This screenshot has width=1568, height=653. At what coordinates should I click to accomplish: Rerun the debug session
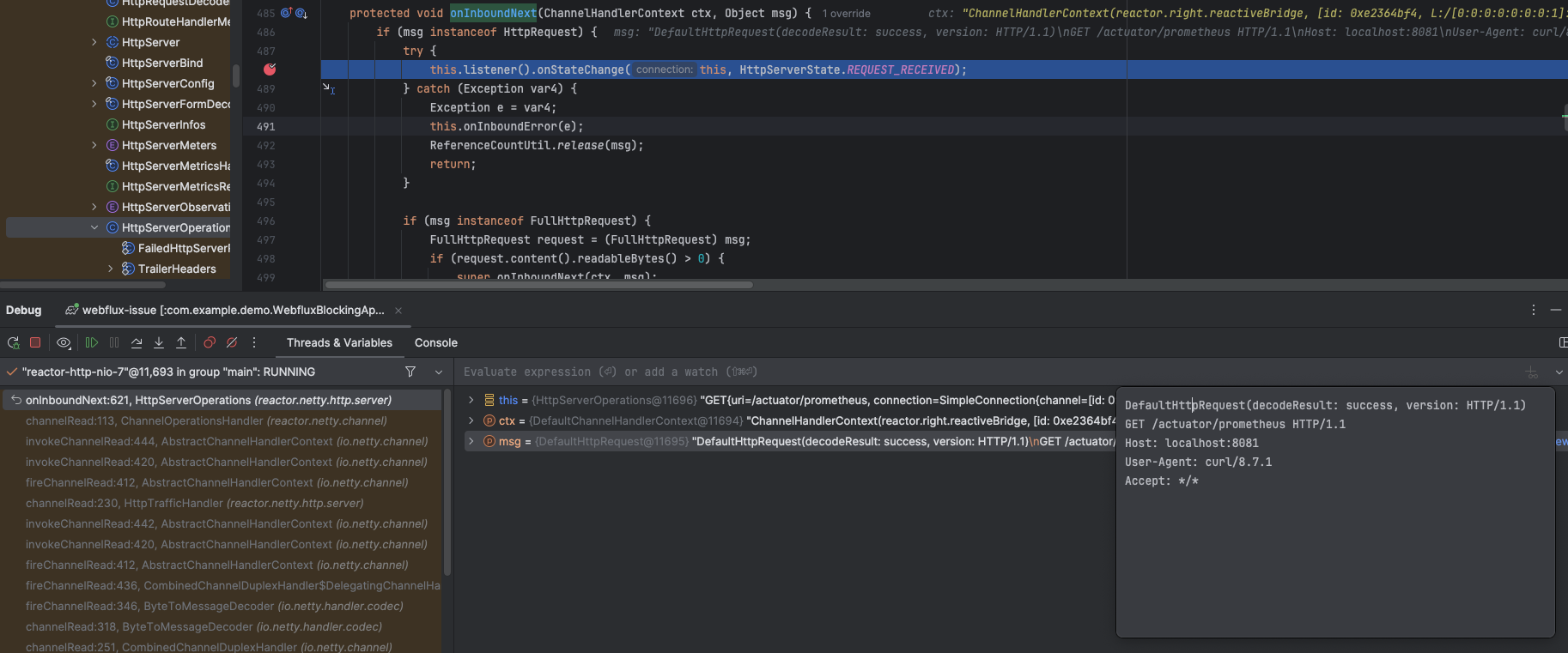(x=13, y=342)
